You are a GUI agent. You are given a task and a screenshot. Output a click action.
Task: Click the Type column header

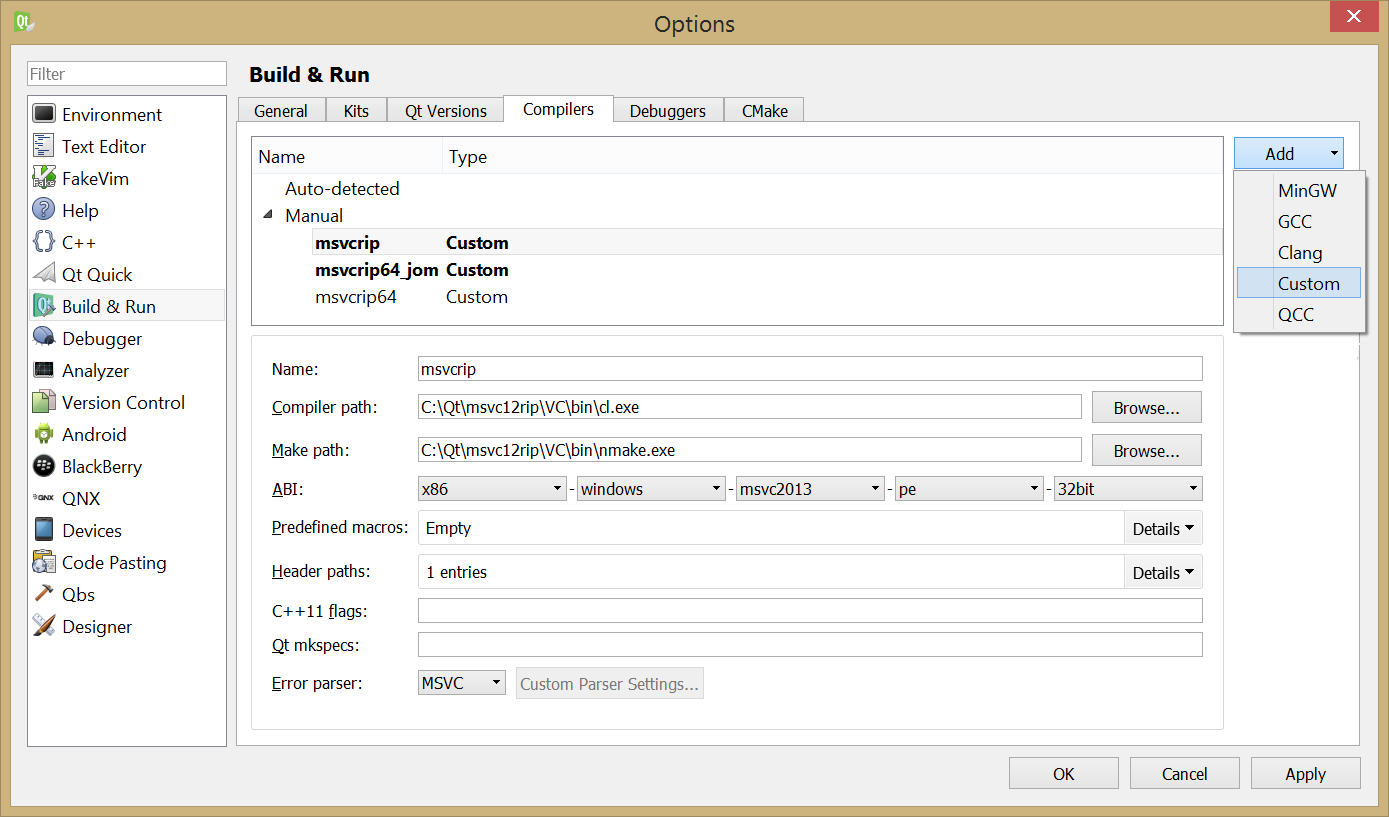point(832,156)
